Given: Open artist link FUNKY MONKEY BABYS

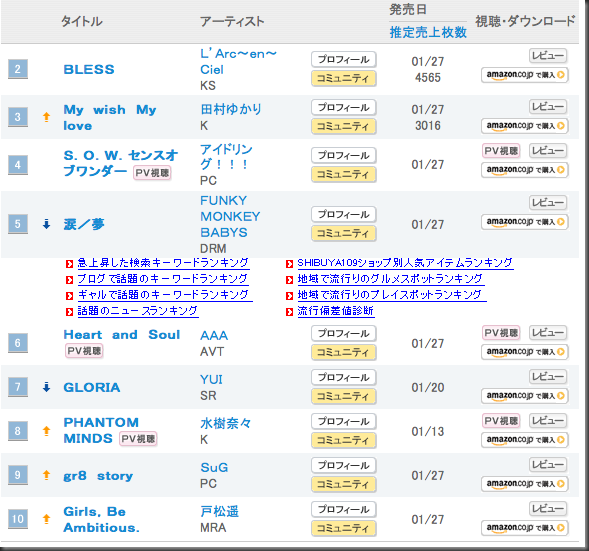Looking at the screenshot, I should coord(230,216).
